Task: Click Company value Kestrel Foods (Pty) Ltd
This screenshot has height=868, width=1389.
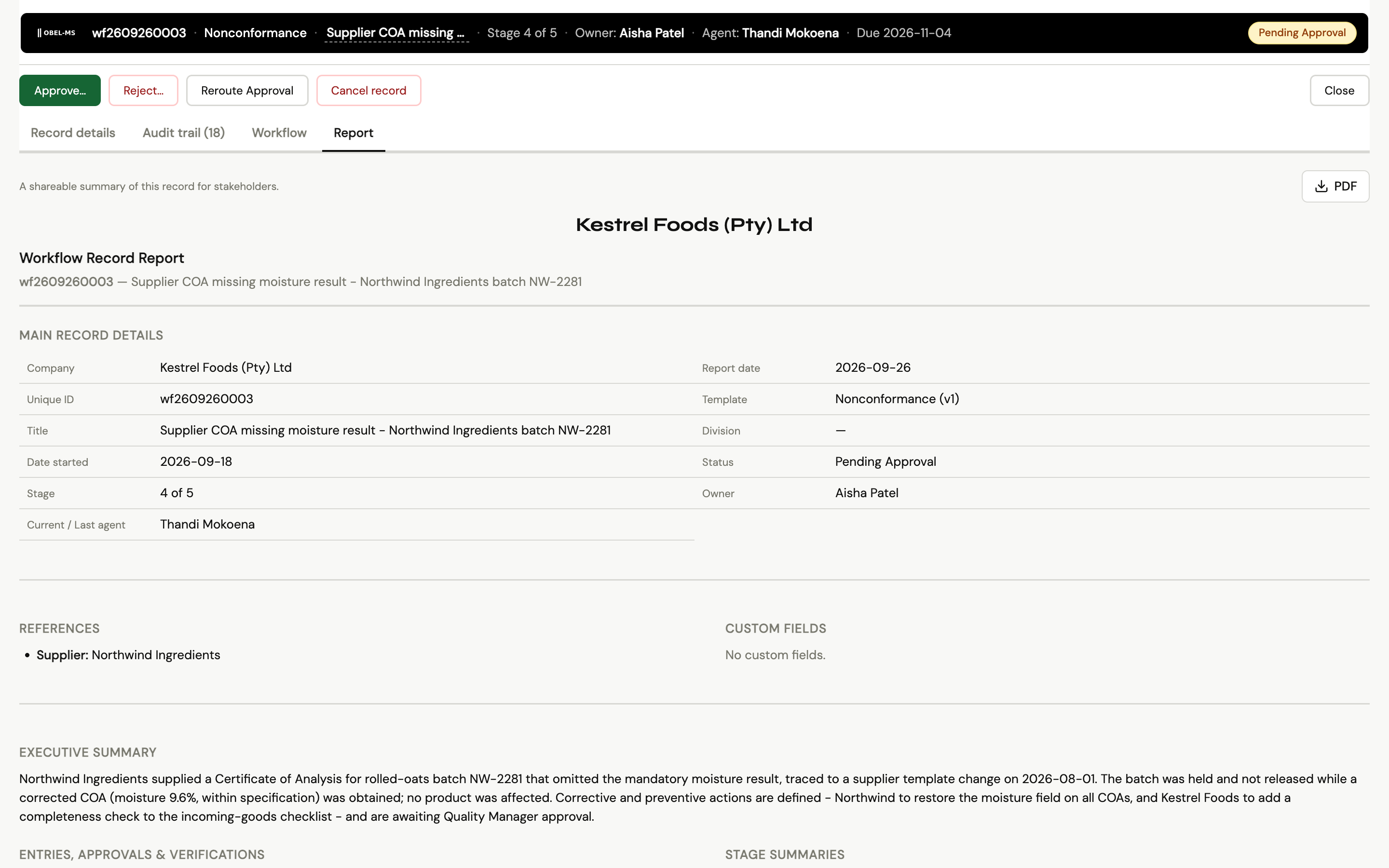Action: (226, 367)
